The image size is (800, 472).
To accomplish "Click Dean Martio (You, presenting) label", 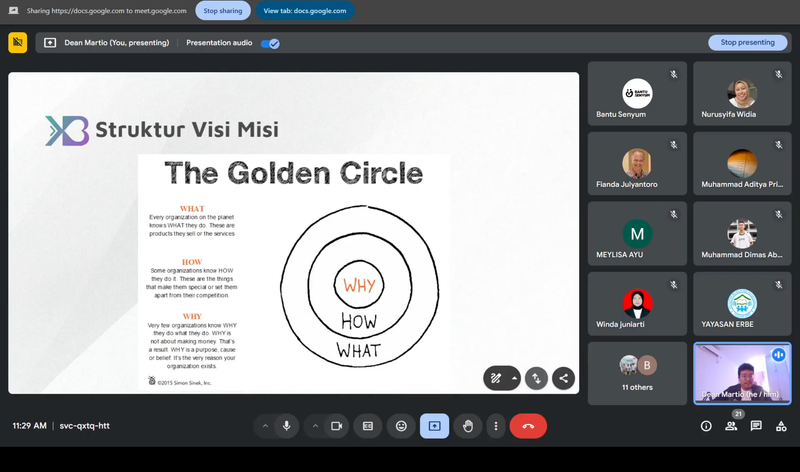I will tap(116, 43).
